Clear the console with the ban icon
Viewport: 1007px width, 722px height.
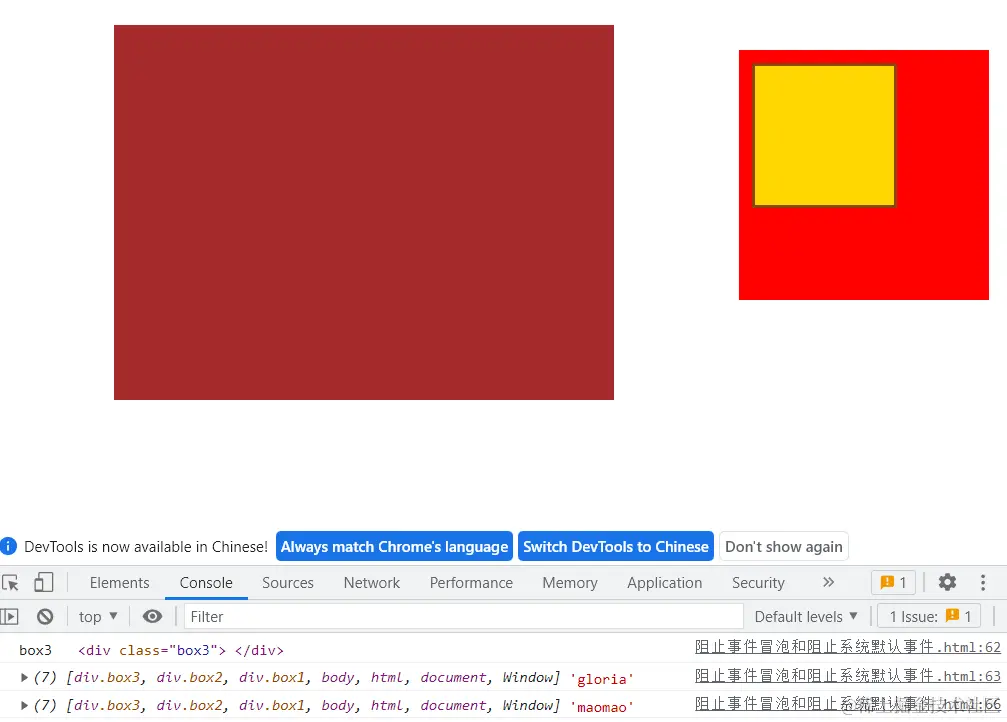(x=45, y=617)
